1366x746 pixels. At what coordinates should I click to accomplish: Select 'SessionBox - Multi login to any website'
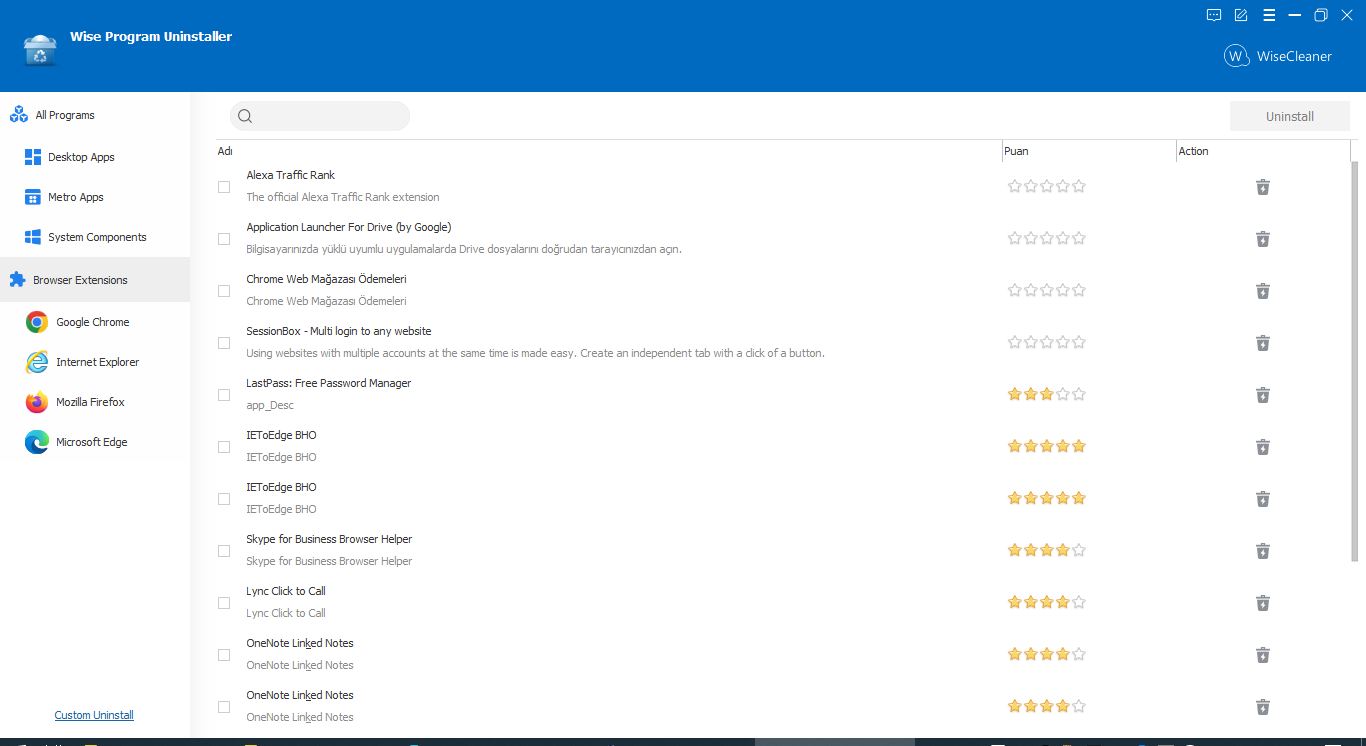click(339, 331)
